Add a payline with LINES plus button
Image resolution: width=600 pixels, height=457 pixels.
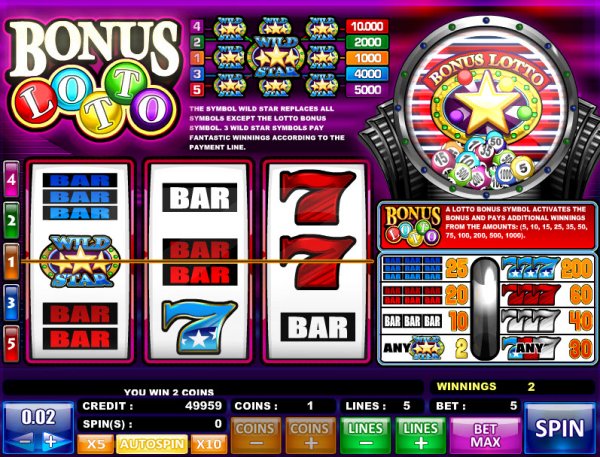(421, 436)
